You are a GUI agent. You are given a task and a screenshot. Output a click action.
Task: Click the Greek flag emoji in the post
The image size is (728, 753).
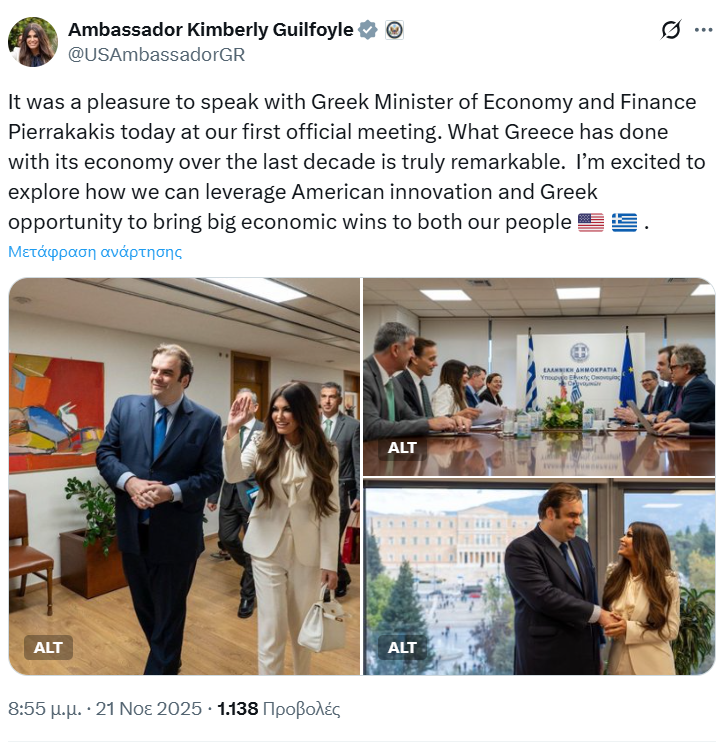click(x=625, y=222)
